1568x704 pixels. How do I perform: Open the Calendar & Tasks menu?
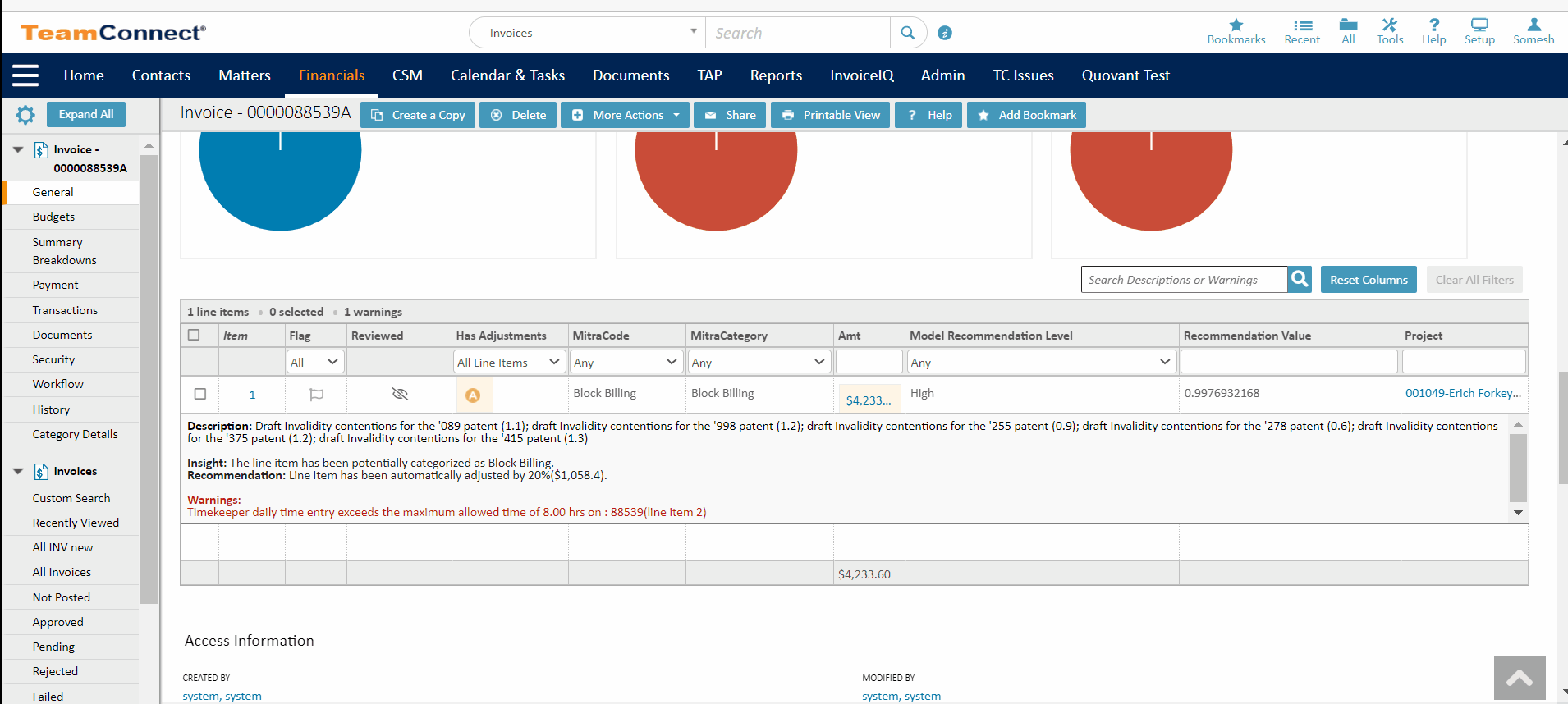tap(507, 75)
